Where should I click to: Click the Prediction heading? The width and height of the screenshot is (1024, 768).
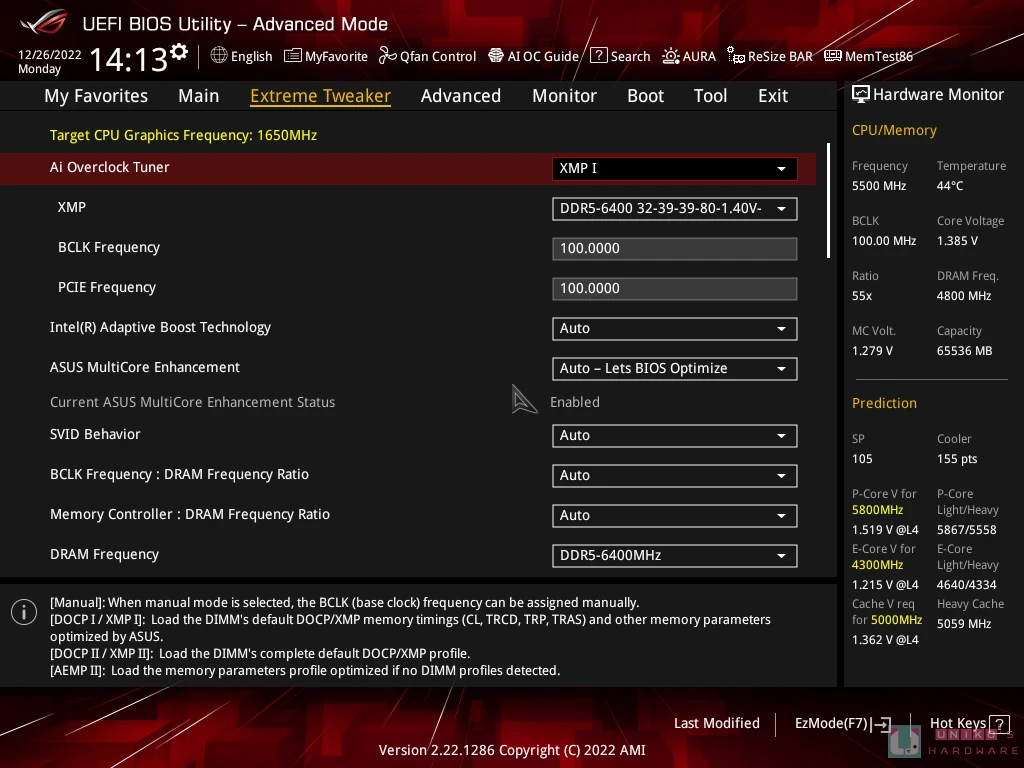884,403
